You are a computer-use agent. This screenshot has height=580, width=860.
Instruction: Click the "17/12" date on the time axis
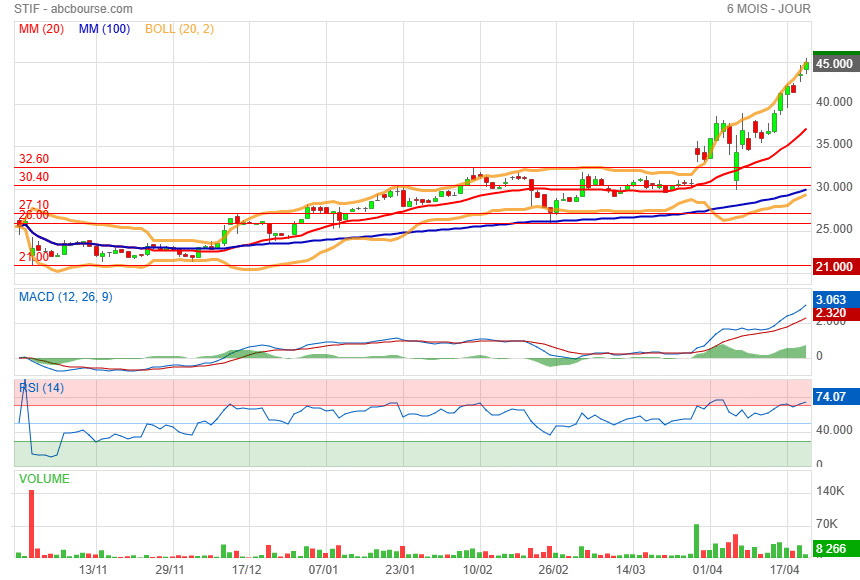click(247, 570)
